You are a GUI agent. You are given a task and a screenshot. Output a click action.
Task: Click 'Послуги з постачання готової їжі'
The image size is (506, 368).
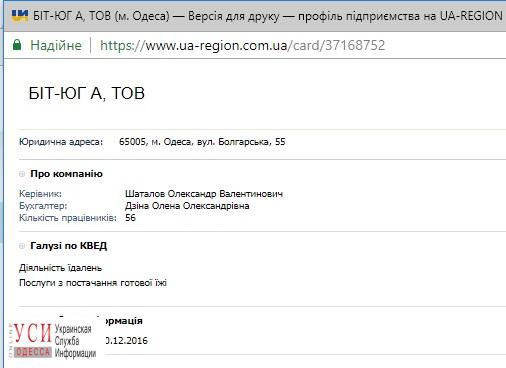tap(93, 283)
